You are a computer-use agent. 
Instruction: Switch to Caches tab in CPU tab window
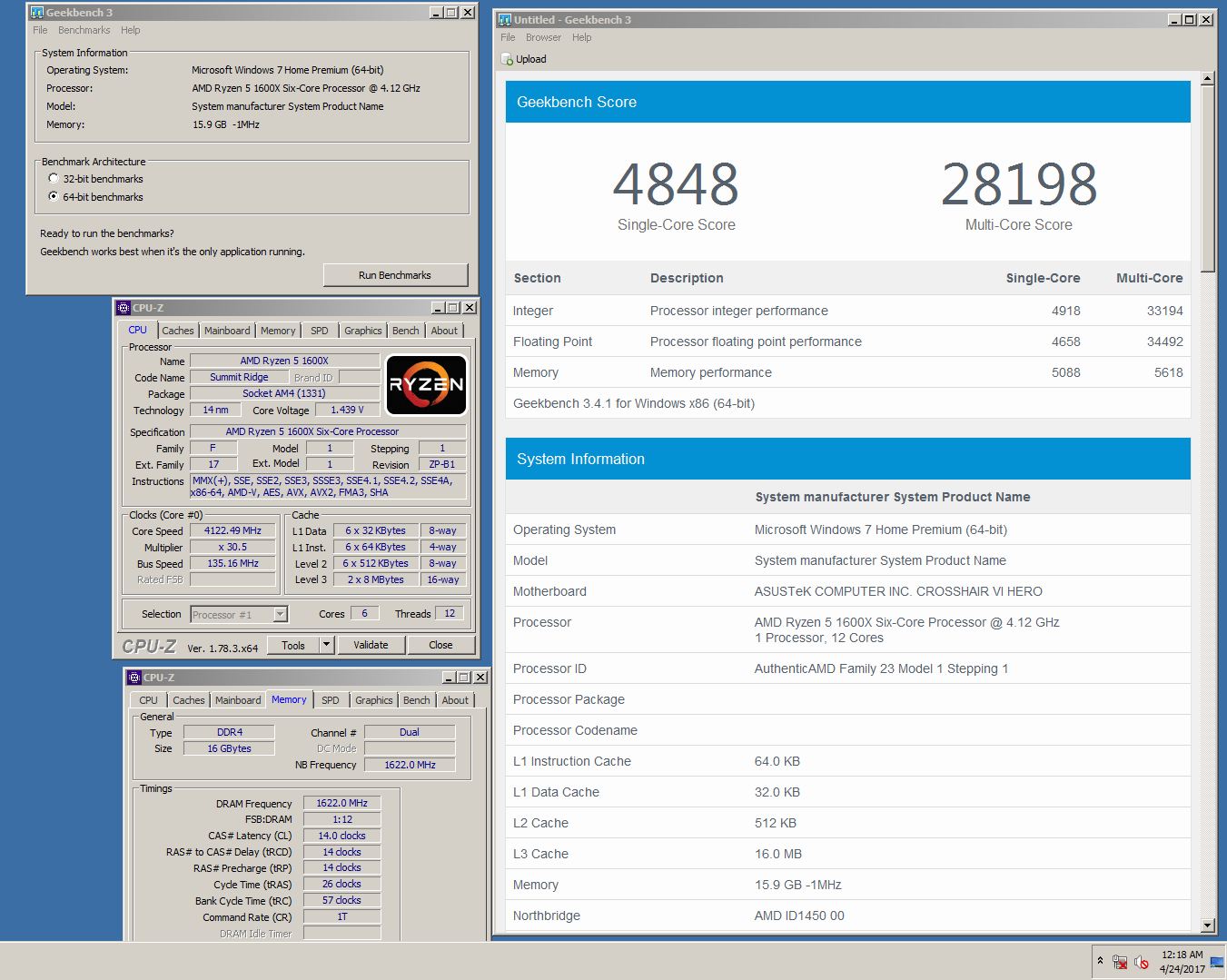178,331
